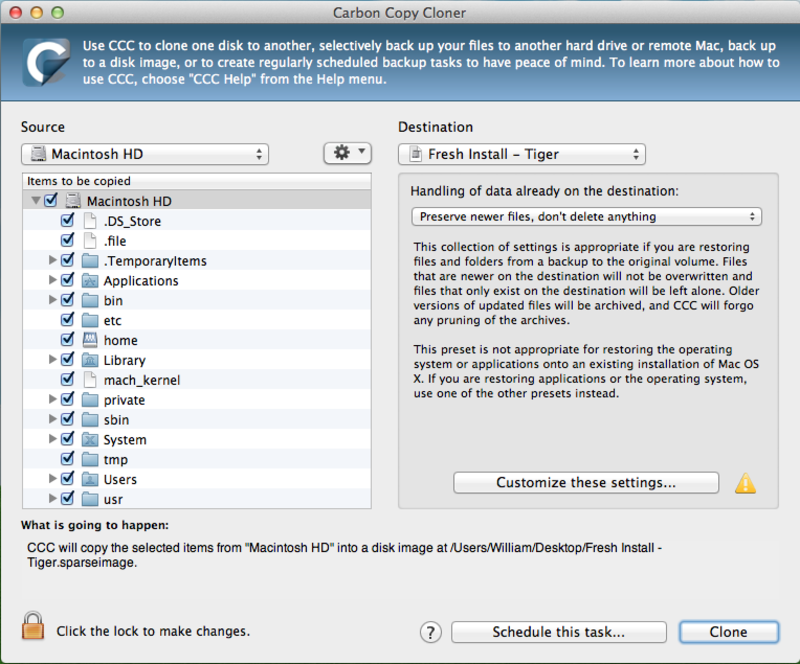This screenshot has height=664, width=800.
Task: Toggle the Library checkbox
Action: click(x=67, y=359)
